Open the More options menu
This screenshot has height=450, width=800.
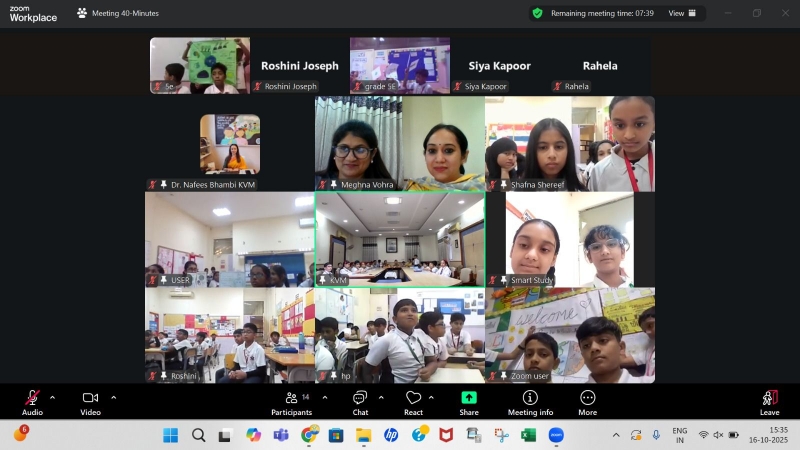pos(587,400)
